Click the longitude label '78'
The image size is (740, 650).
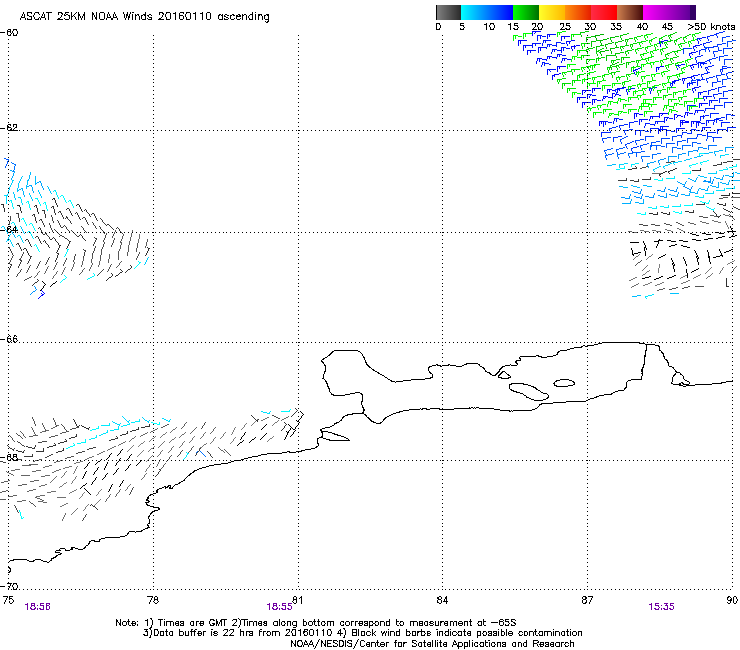153,599
